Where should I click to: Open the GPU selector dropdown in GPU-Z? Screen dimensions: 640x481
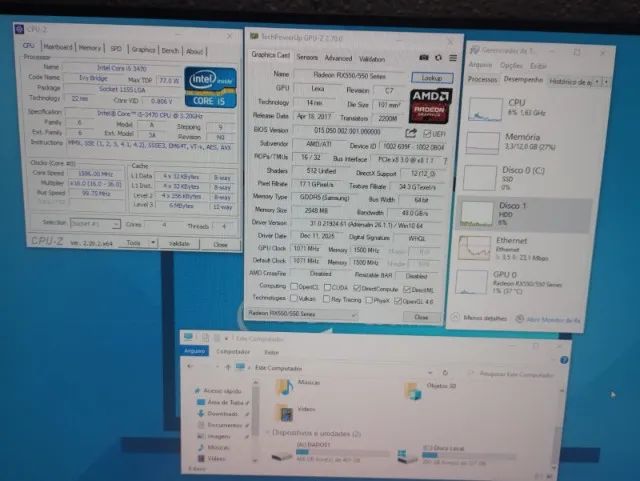302,314
